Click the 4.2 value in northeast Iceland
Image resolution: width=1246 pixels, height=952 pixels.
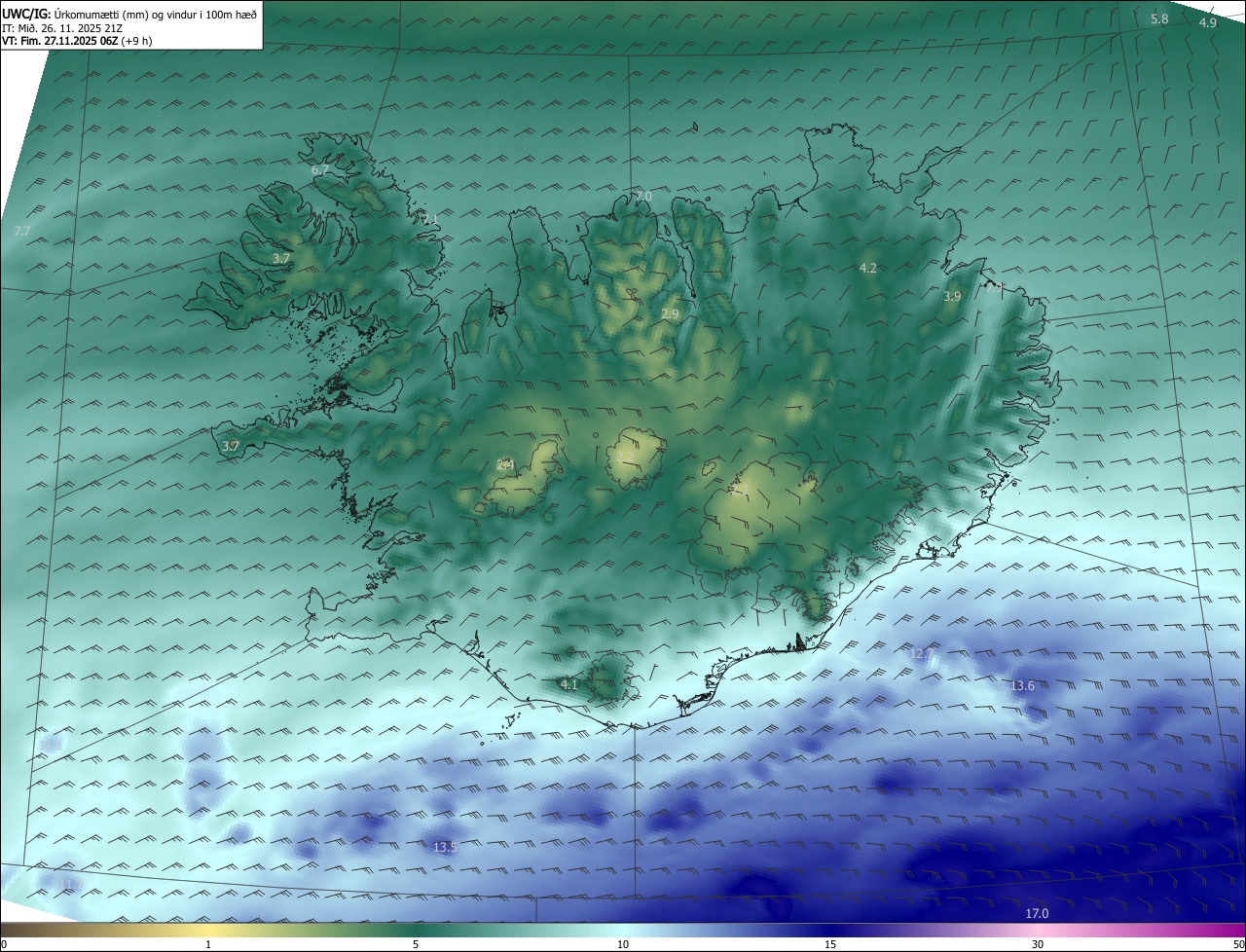click(867, 268)
